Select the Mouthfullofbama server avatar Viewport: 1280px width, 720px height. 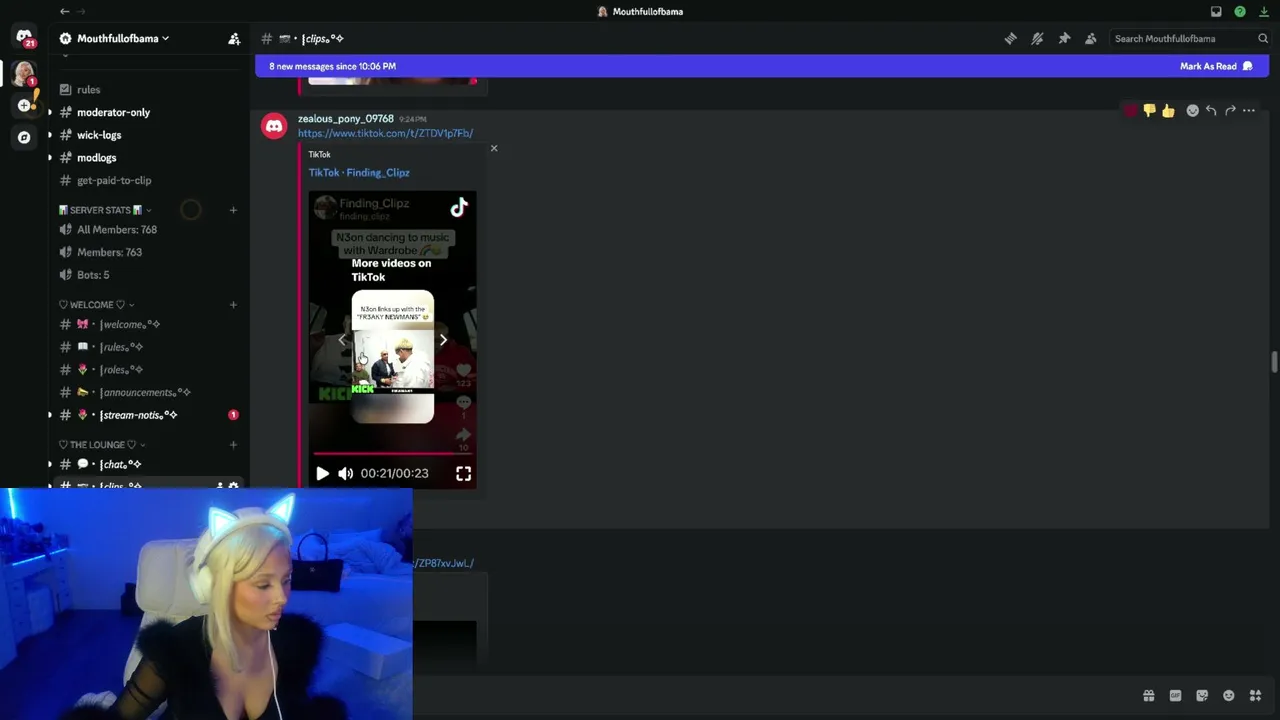click(24, 73)
